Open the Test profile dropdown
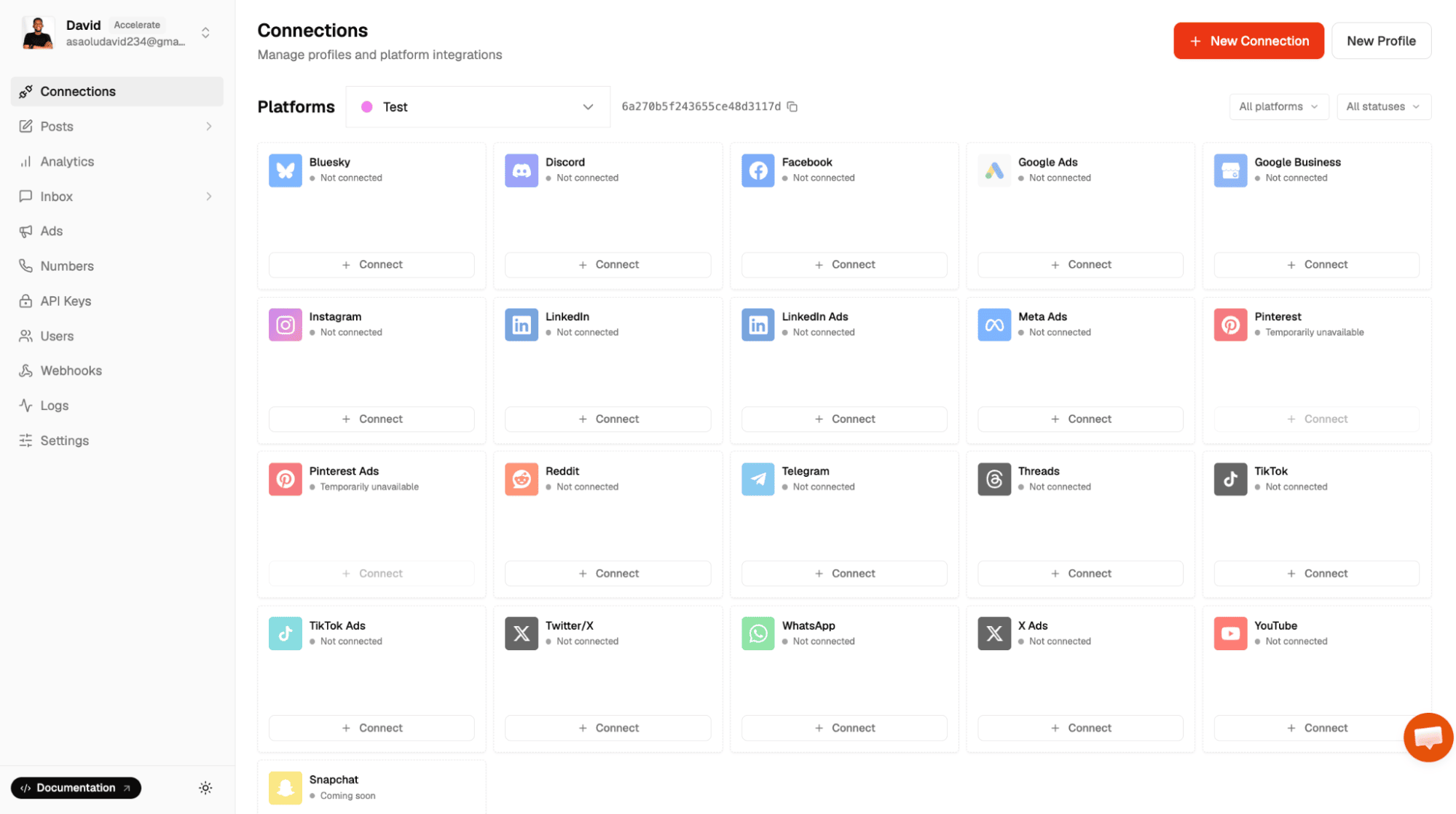1456x814 pixels. click(478, 107)
